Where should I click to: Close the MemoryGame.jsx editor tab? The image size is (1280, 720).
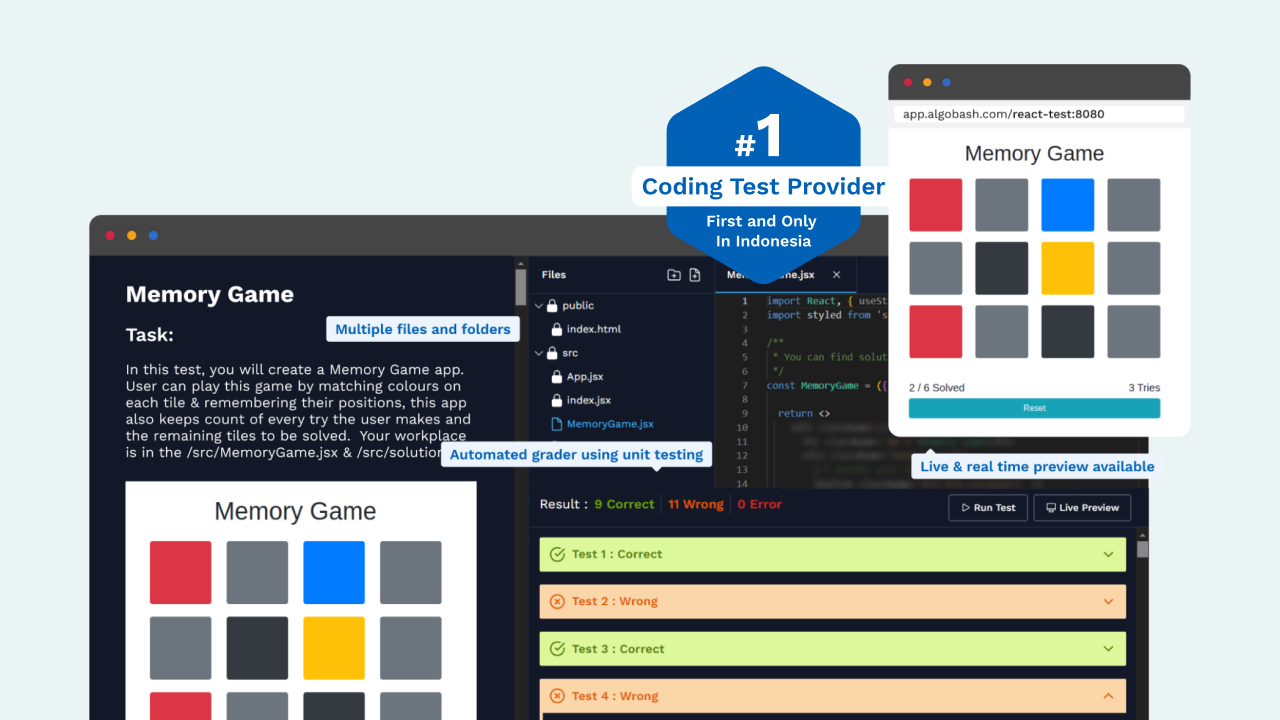(x=837, y=275)
